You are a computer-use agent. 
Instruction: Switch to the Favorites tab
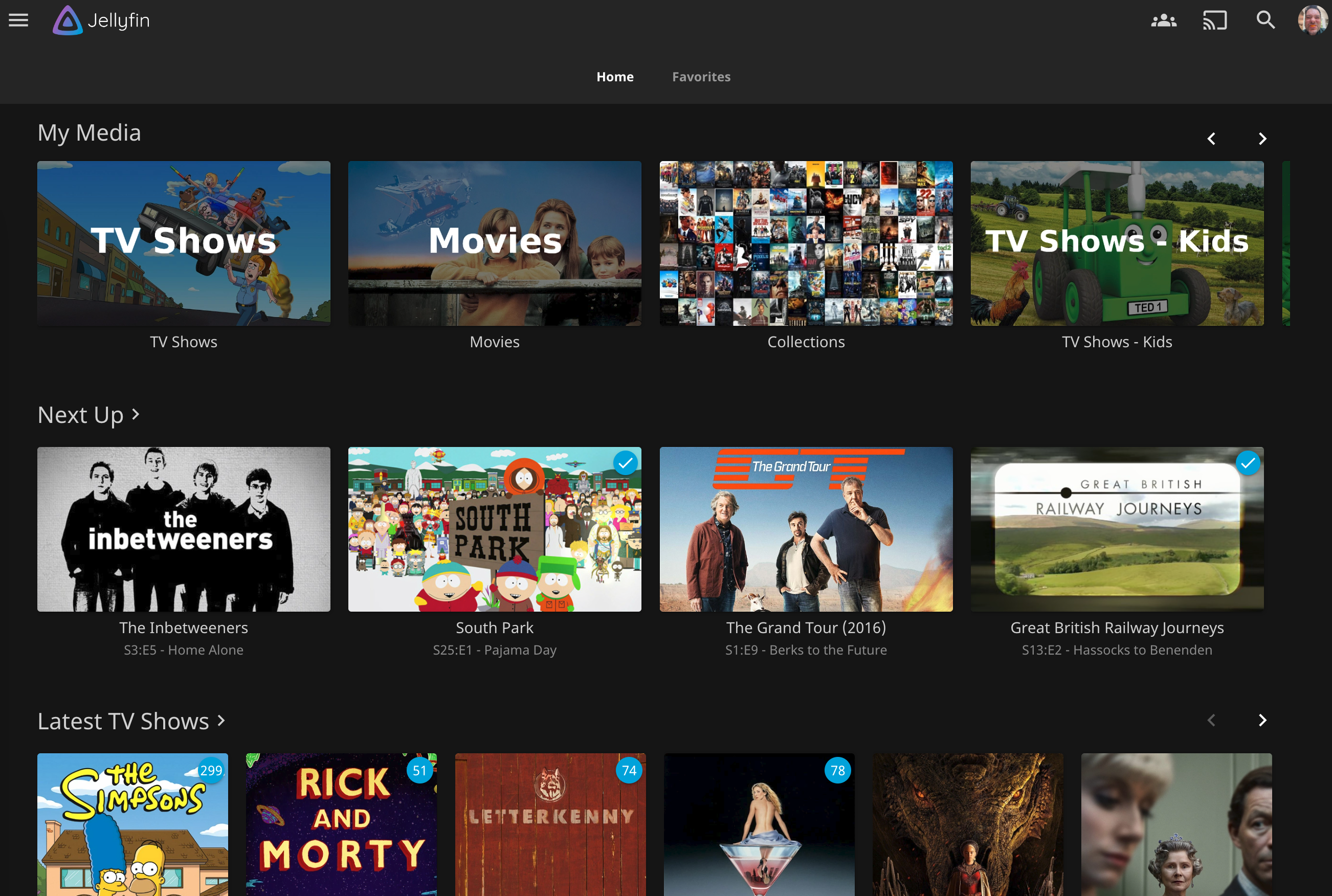coord(701,77)
